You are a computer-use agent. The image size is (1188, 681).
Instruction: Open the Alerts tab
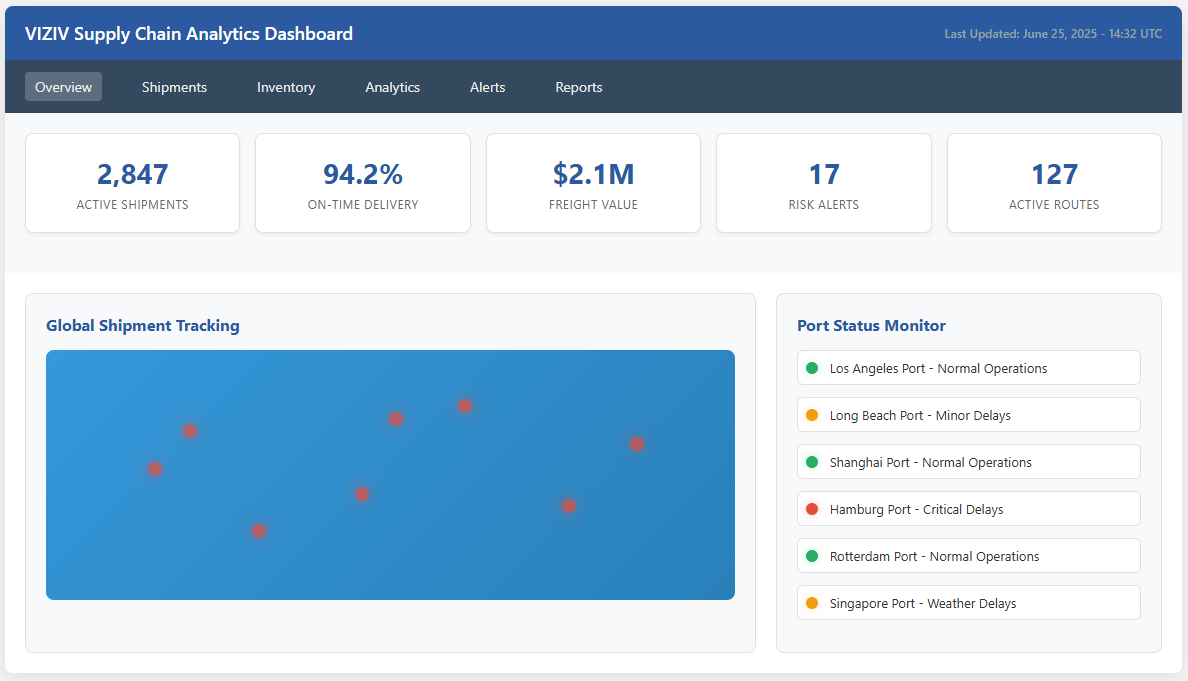(487, 87)
